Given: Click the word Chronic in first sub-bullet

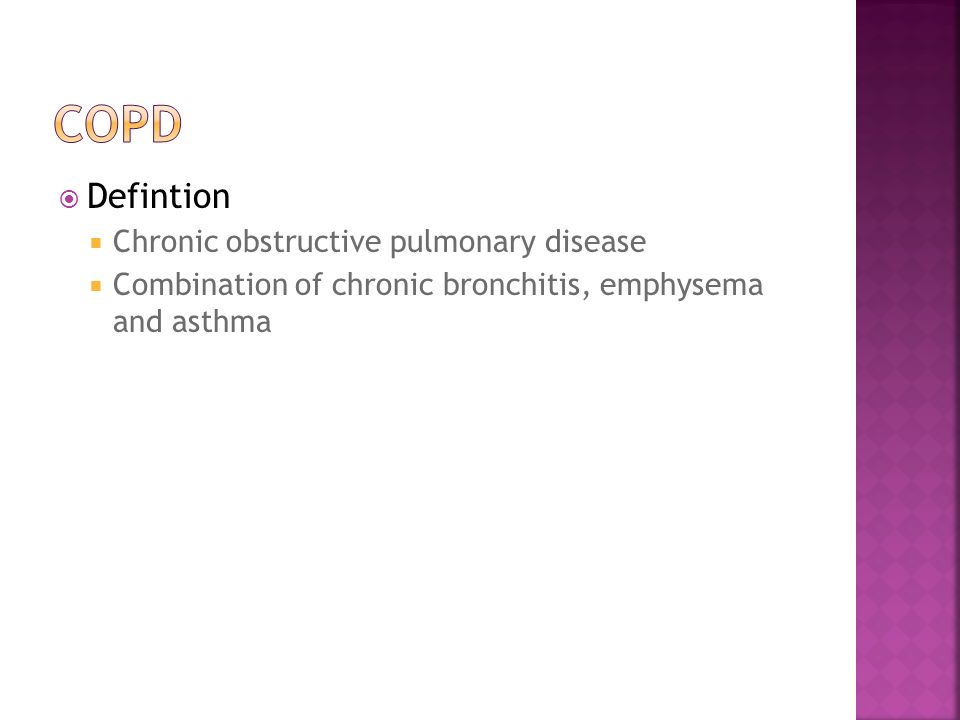Looking at the screenshot, I should click(166, 241).
